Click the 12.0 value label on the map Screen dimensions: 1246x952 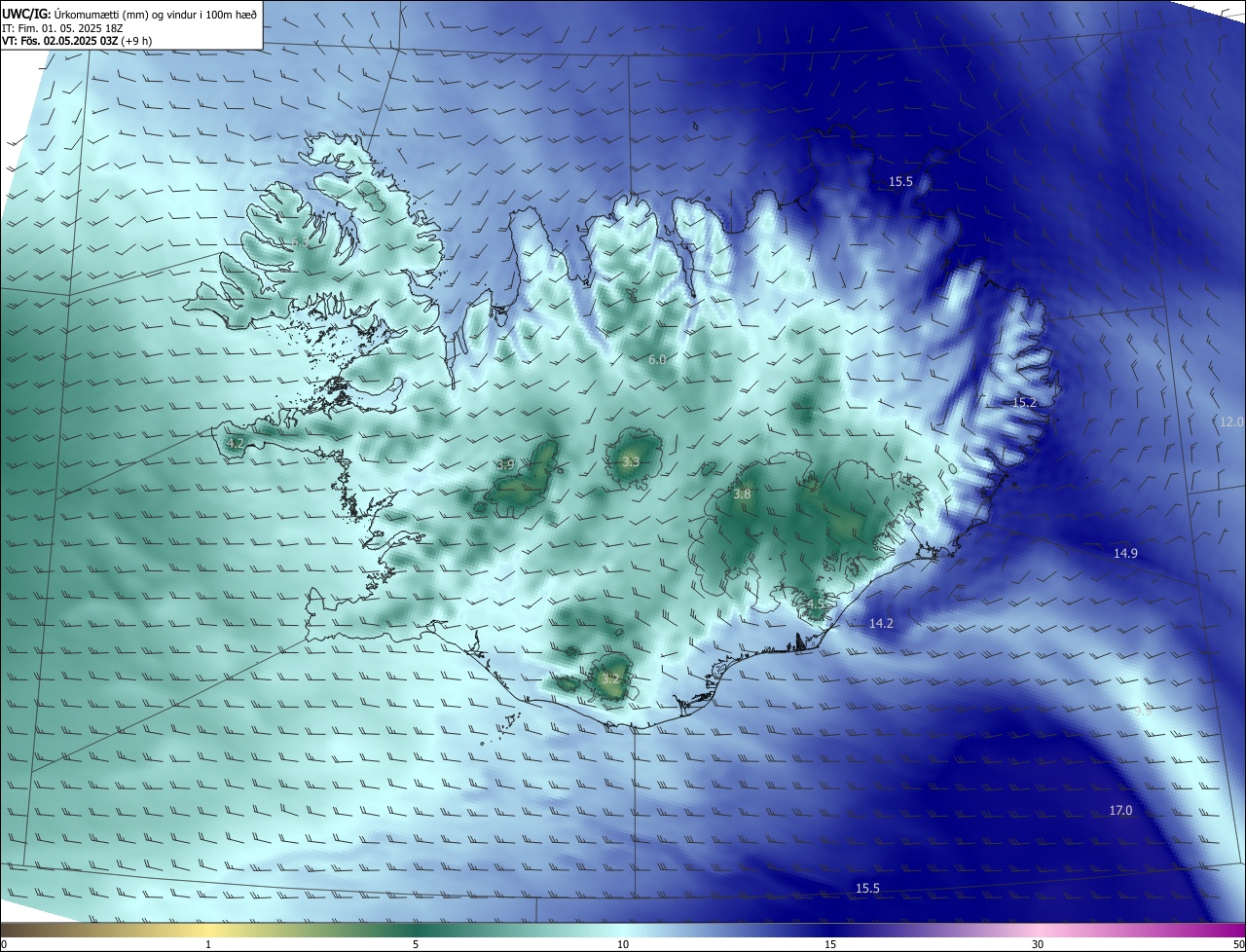pos(1231,421)
